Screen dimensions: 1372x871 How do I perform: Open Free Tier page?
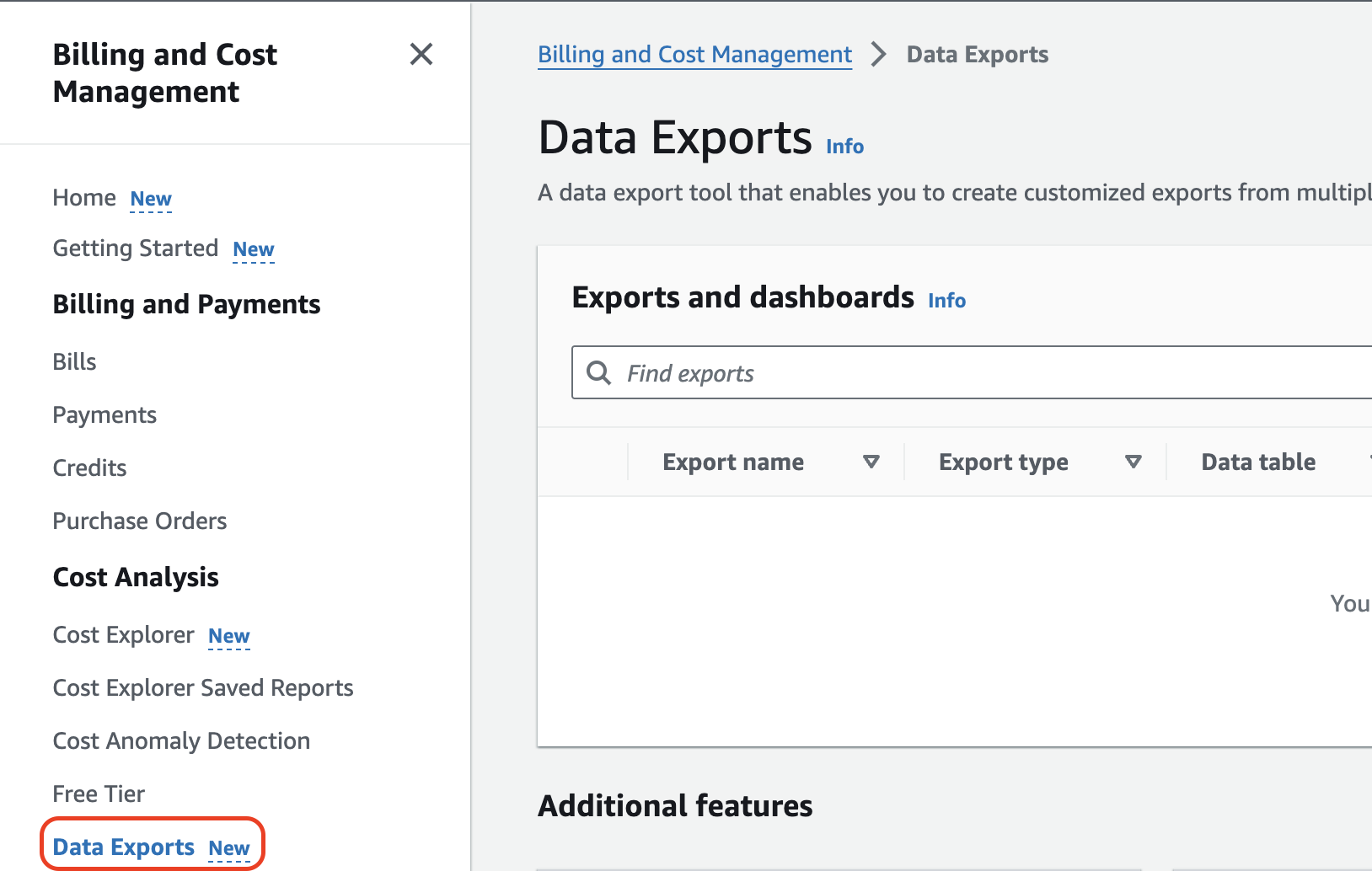click(99, 794)
